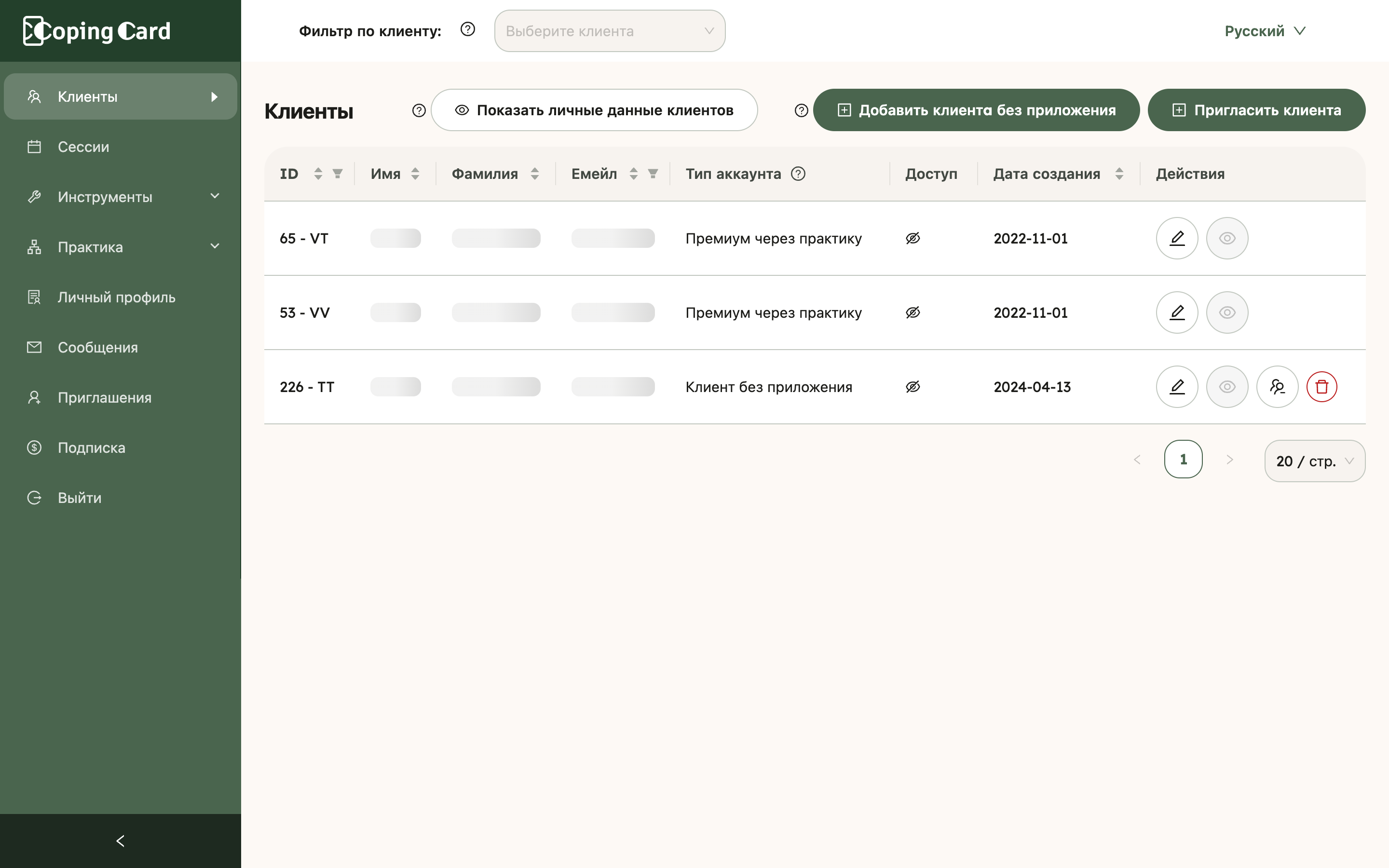
Task: Toggle Доступ icon for 226 - TT
Action: [x=912, y=387]
